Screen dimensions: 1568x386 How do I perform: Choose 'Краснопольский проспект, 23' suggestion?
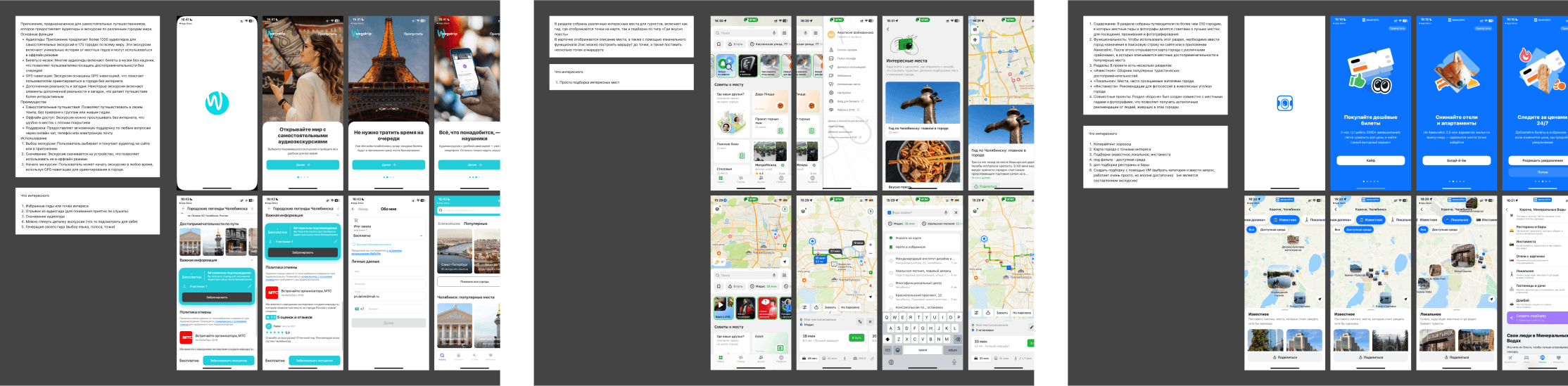tap(923, 297)
